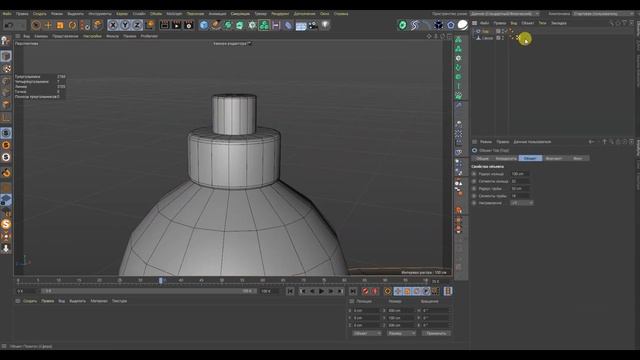Play the animation forward

[321, 291]
